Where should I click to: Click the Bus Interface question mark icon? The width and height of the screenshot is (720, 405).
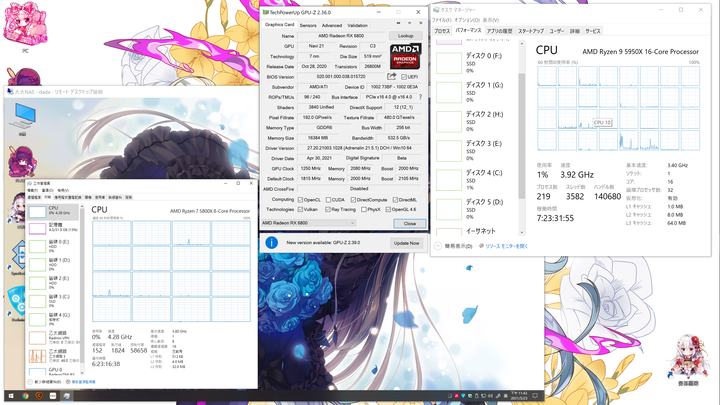(420, 97)
